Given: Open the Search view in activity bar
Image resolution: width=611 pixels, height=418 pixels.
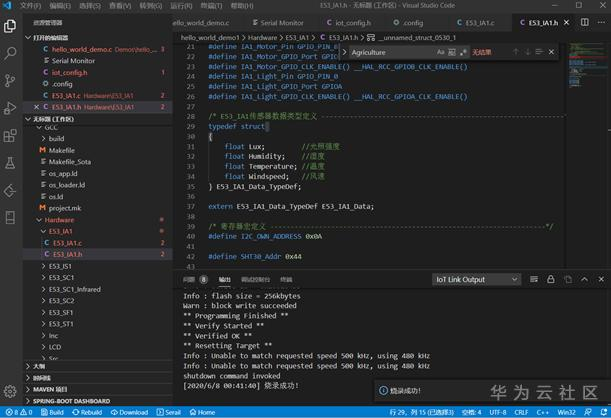Looking at the screenshot, I should [x=10, y=53].
